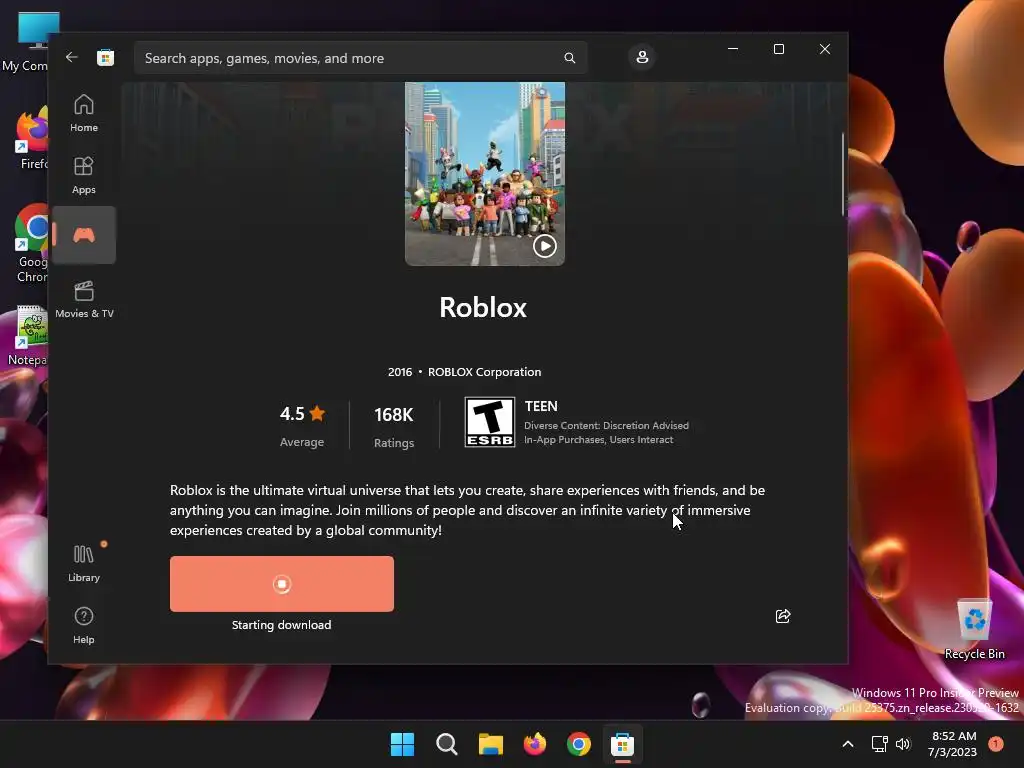Open taskbar Search

click(447, 744)
